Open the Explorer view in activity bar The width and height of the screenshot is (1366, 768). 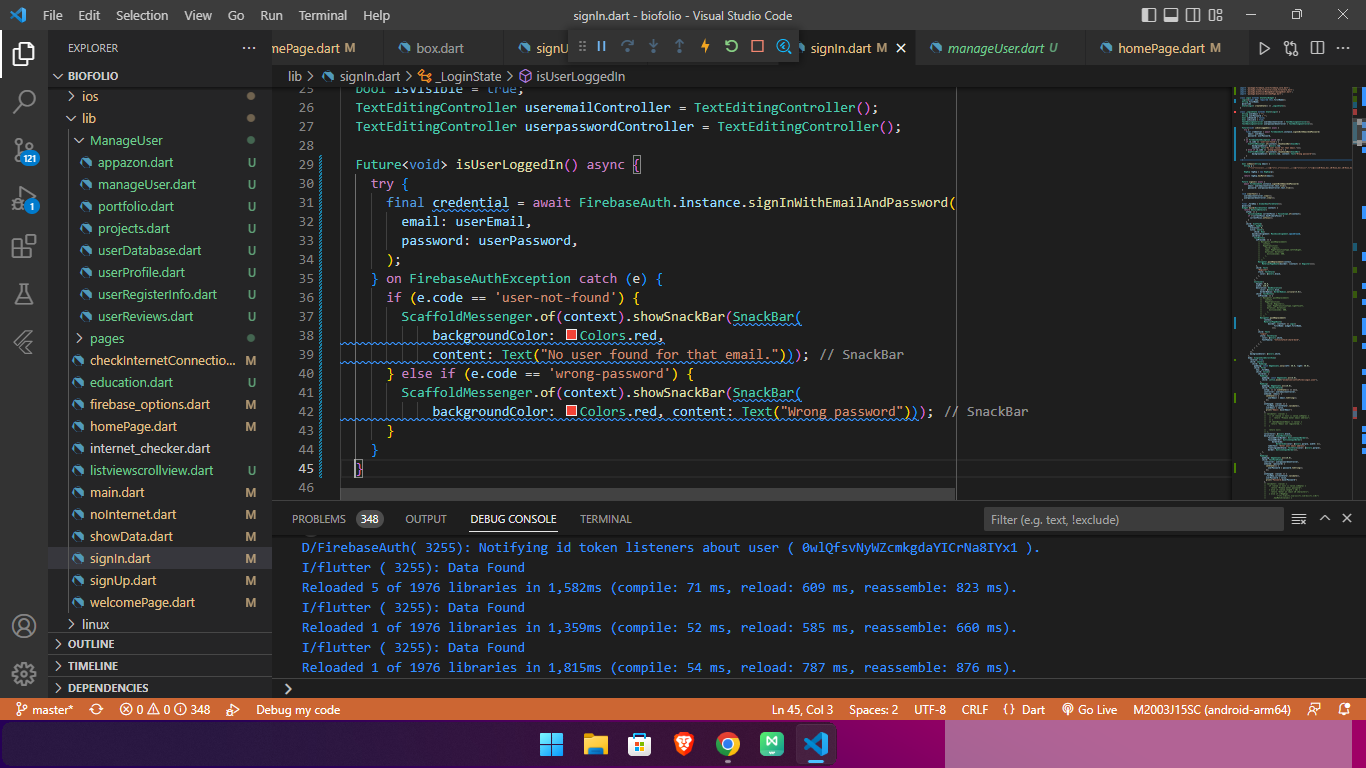pyautogui.click(x=24, y=53)
